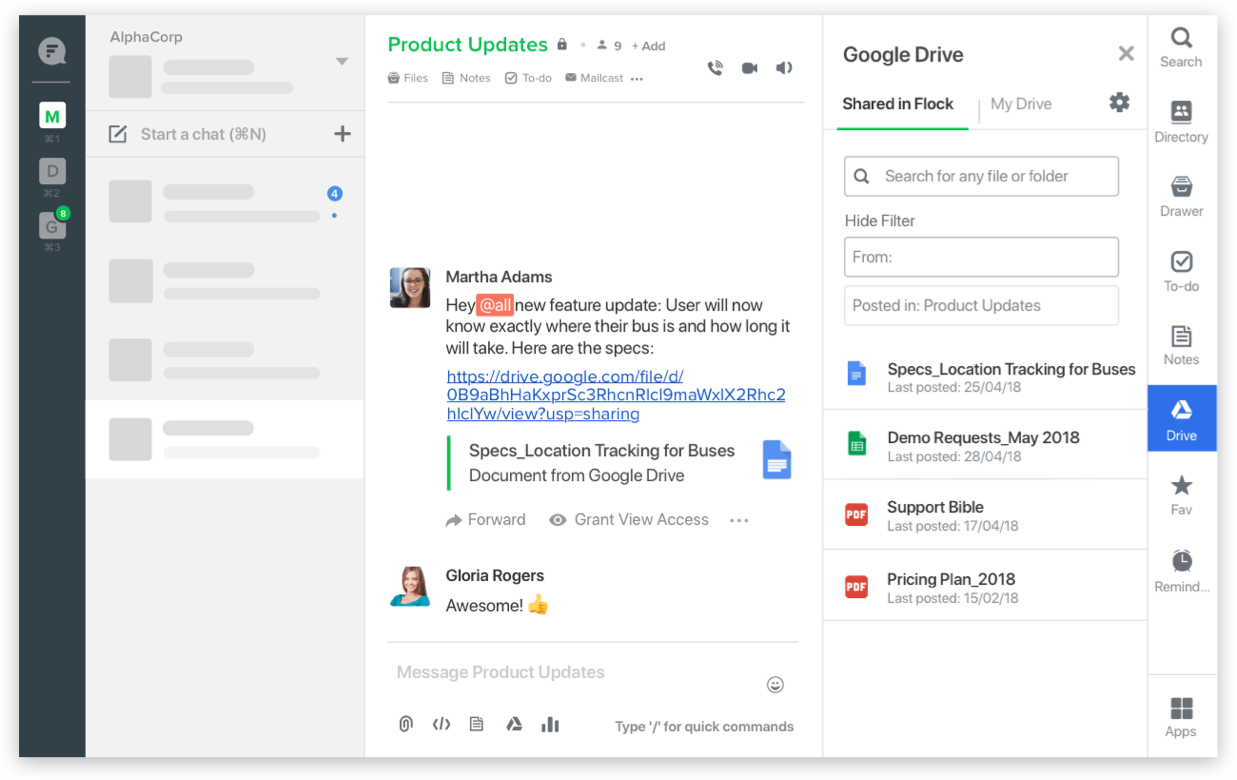This screenshot has width=1237, height=780.
Task: Open the drive.google.com sharing link
Action: coord(616,395)
